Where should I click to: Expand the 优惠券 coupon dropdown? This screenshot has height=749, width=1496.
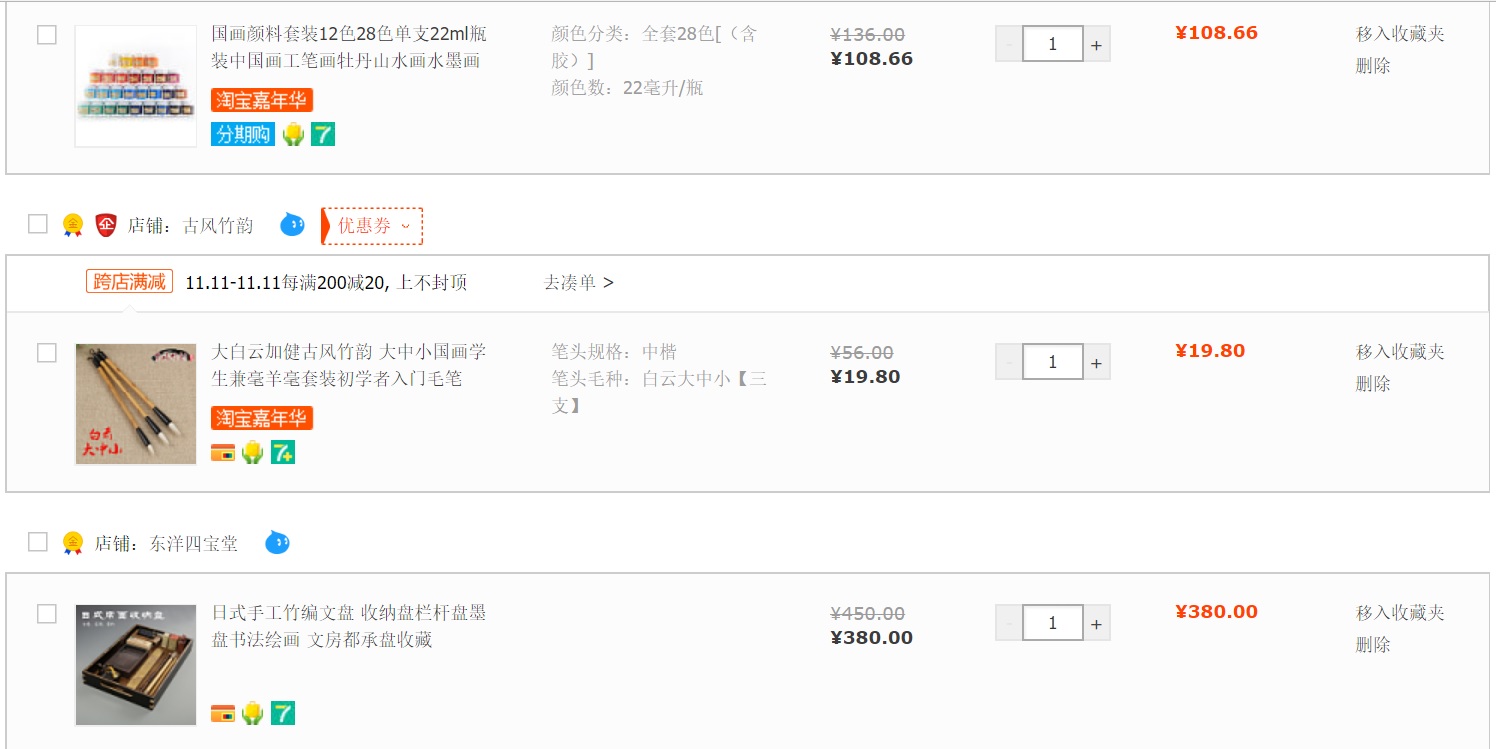click(x=372, y=226)
